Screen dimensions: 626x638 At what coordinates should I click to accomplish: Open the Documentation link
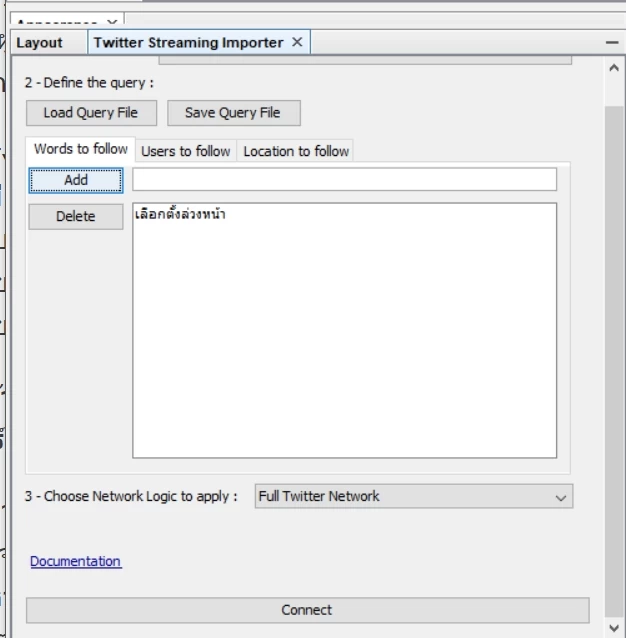click(x=76, y=561)
